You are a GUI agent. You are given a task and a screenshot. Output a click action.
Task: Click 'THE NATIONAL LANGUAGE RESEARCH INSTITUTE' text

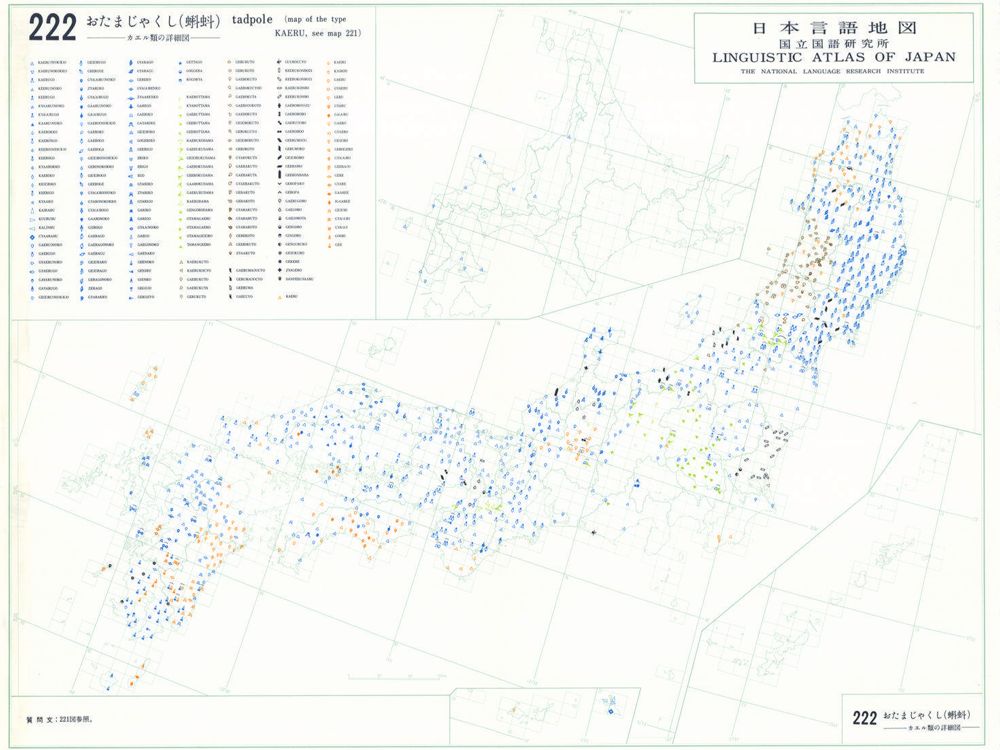834,72
